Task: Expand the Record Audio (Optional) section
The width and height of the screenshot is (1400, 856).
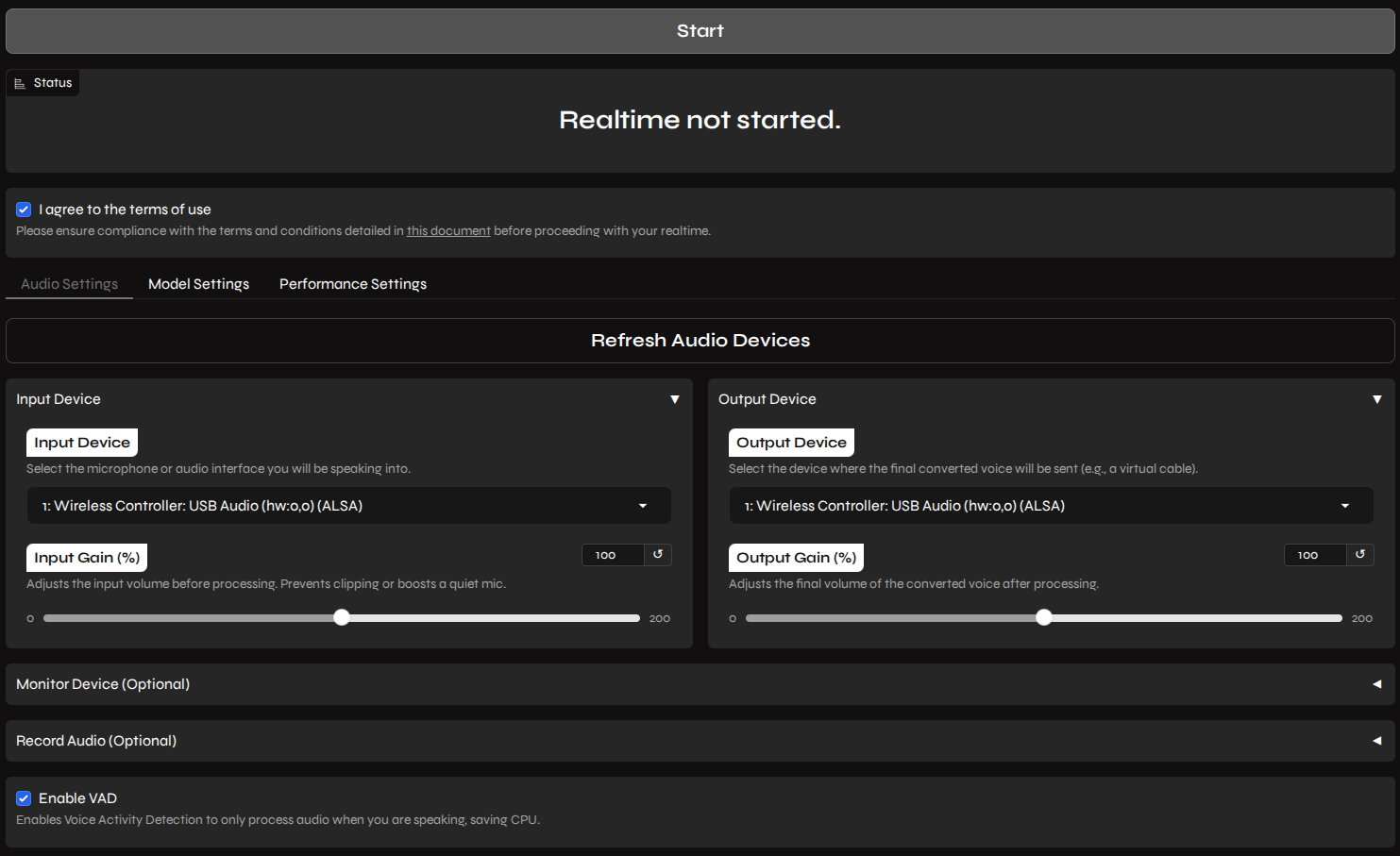Action: [x=700, y=741]
